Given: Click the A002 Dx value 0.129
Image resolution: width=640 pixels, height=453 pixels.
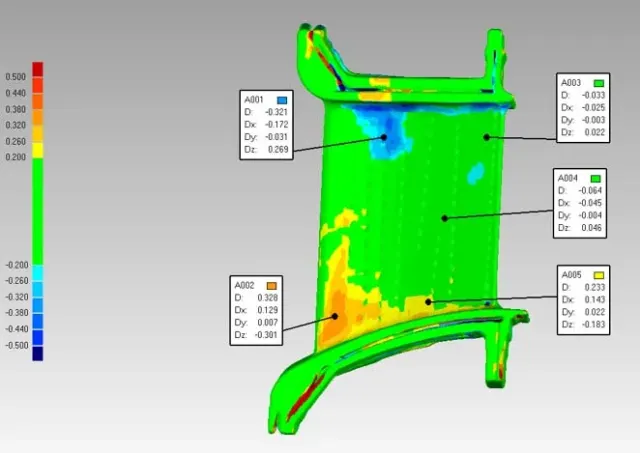Looking at the screenshot, I should tap(267, 310).
